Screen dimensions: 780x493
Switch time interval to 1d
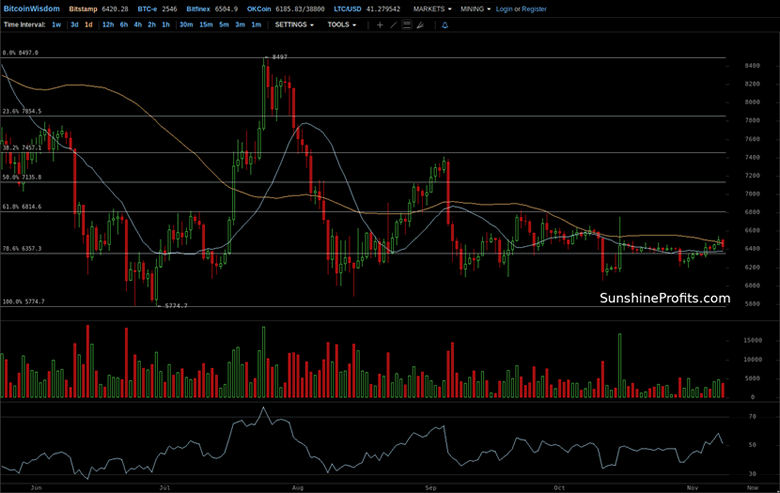[x=88, y=24]
